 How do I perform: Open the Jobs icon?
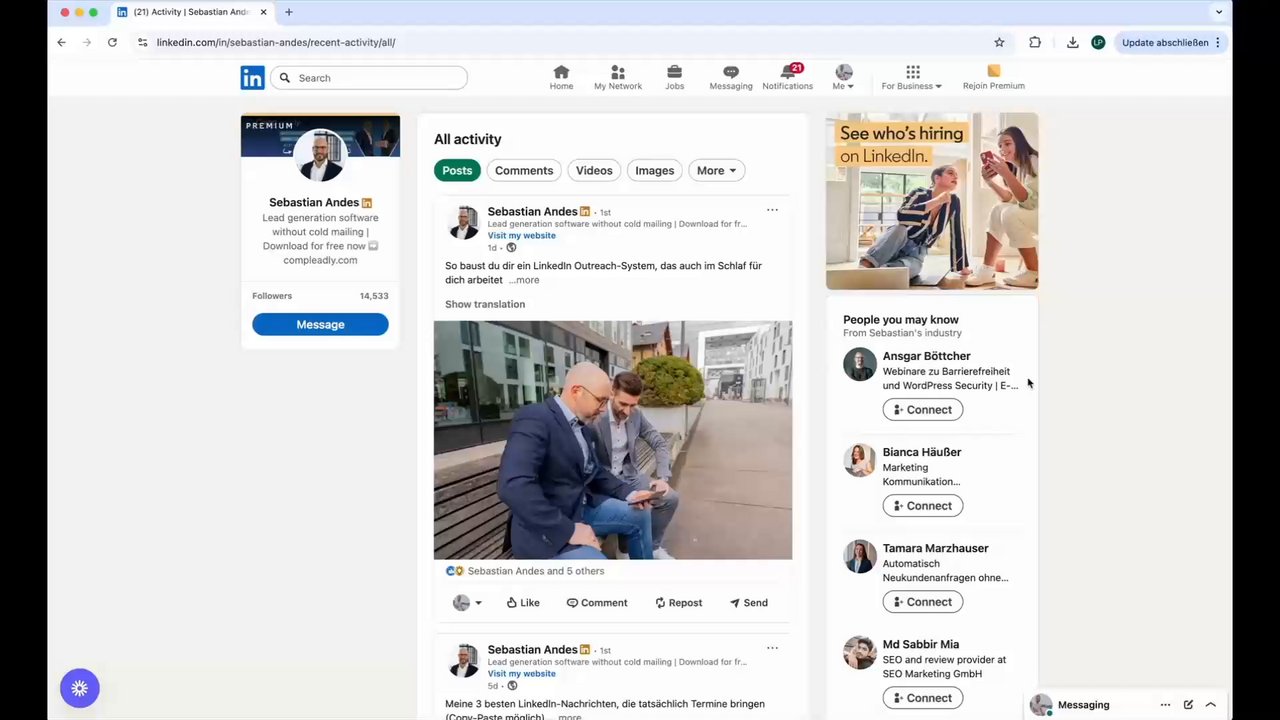[675, 78]
